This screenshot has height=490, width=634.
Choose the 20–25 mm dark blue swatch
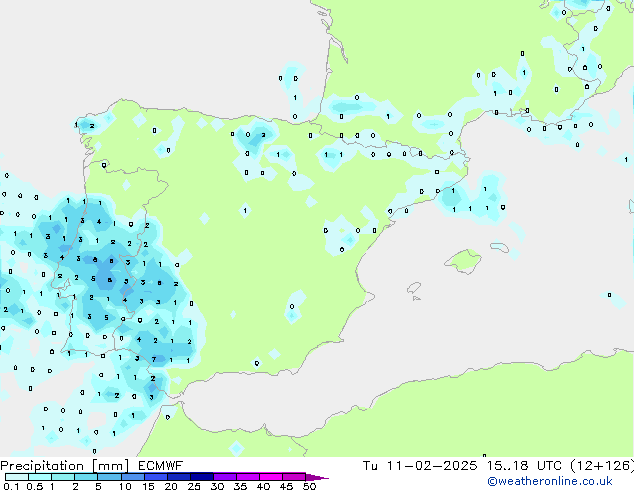click(x=178, y=477)
